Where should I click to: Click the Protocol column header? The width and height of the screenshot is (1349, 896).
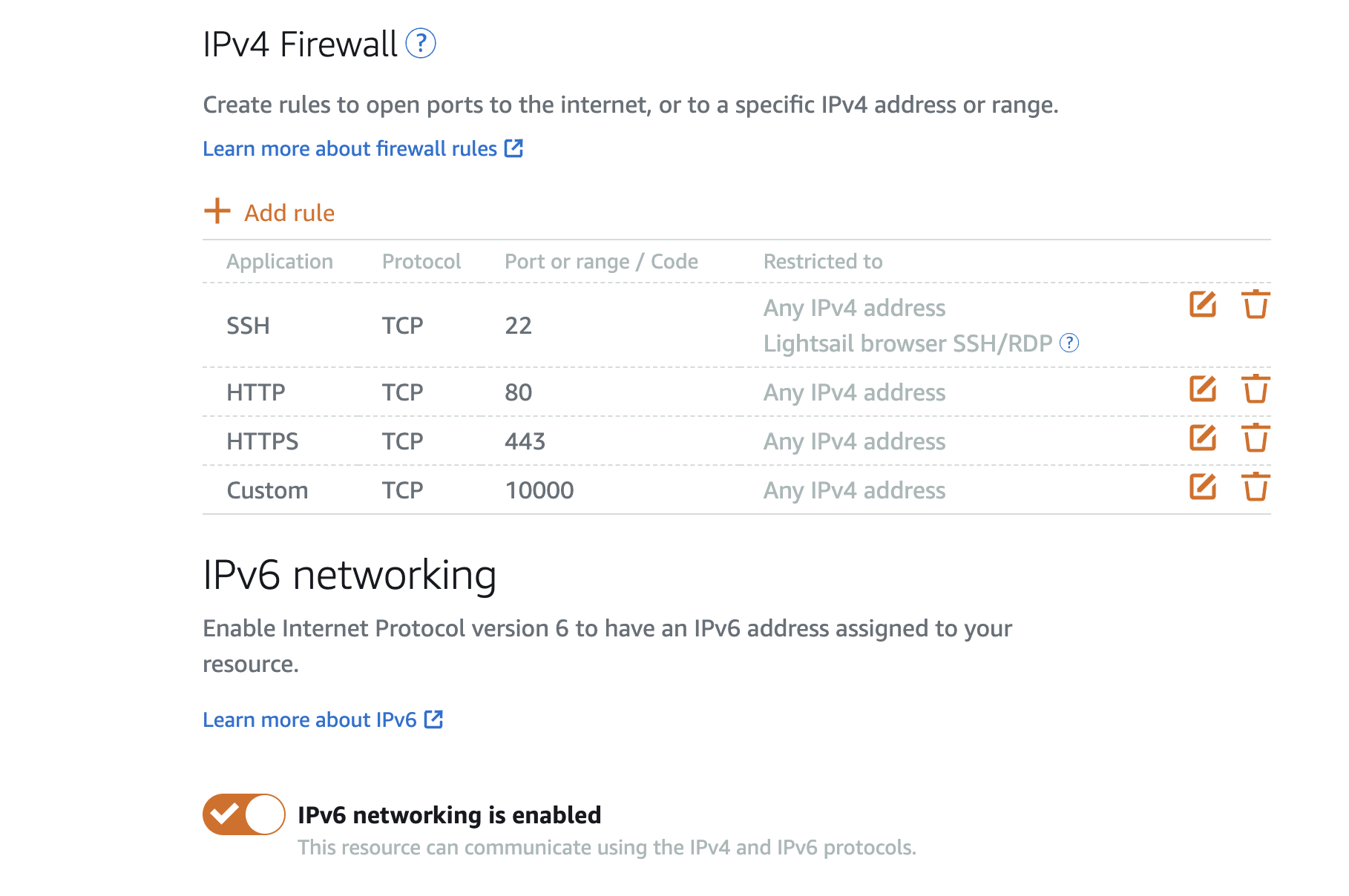tap(421, 262)
